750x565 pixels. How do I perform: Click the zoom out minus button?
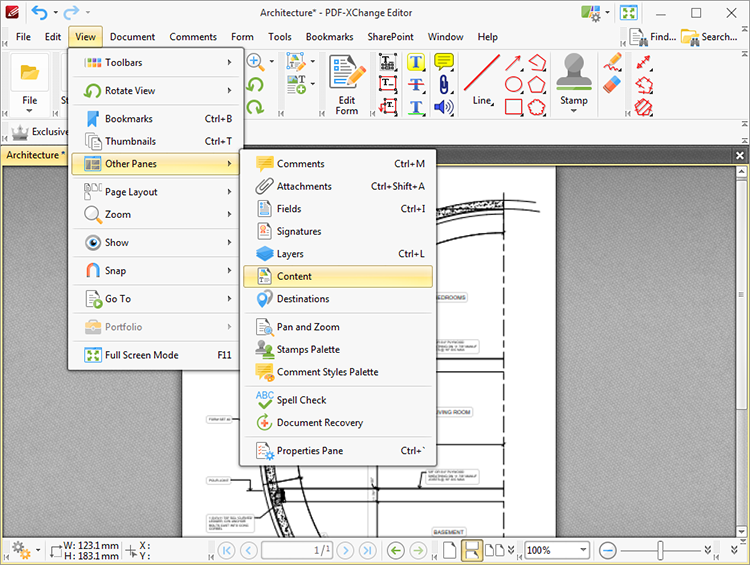(x=607, y=551)
